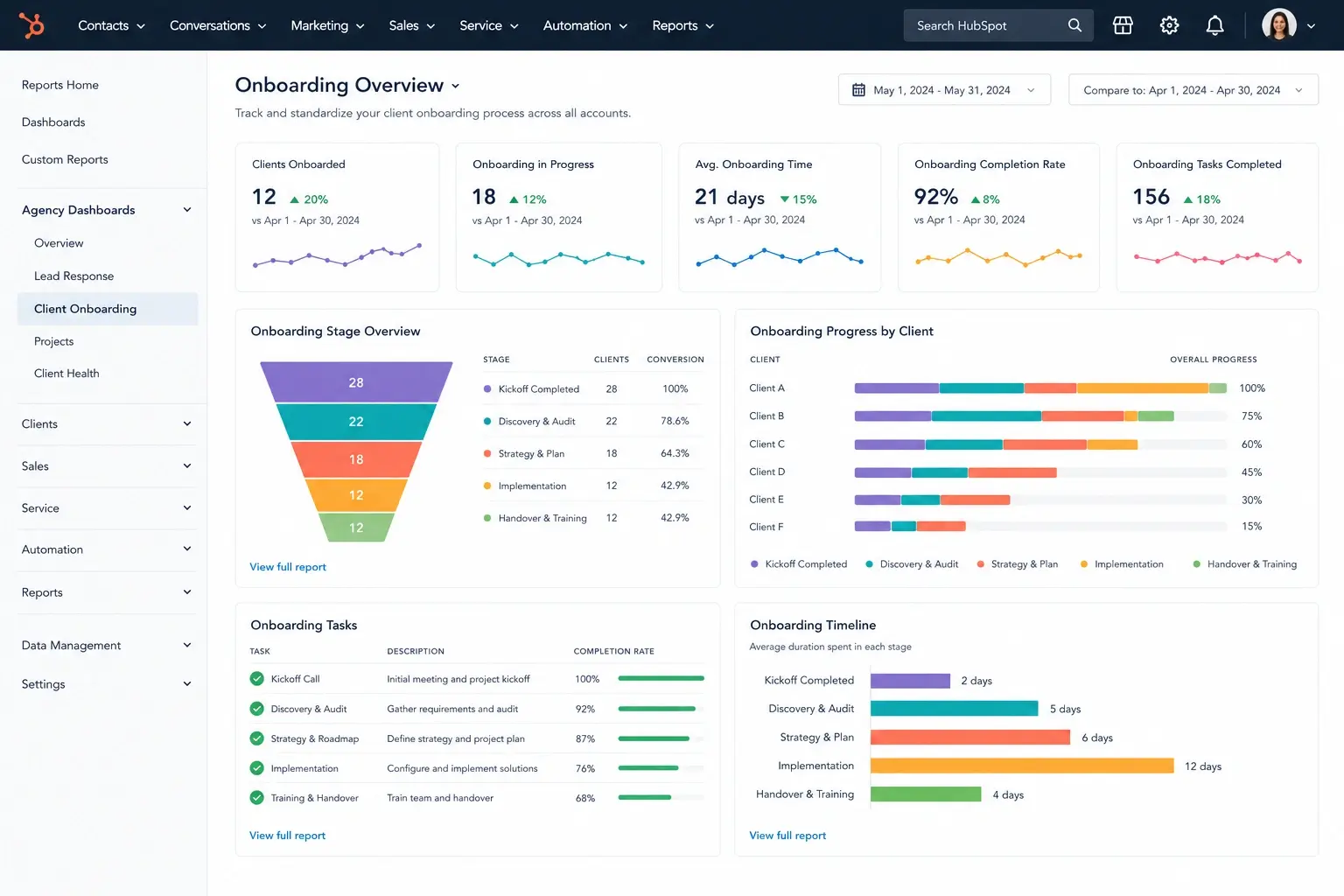Click the Avg. Onboarding Time down arrow
This screenshot has height=896, width=1344.
click(785, 199)
